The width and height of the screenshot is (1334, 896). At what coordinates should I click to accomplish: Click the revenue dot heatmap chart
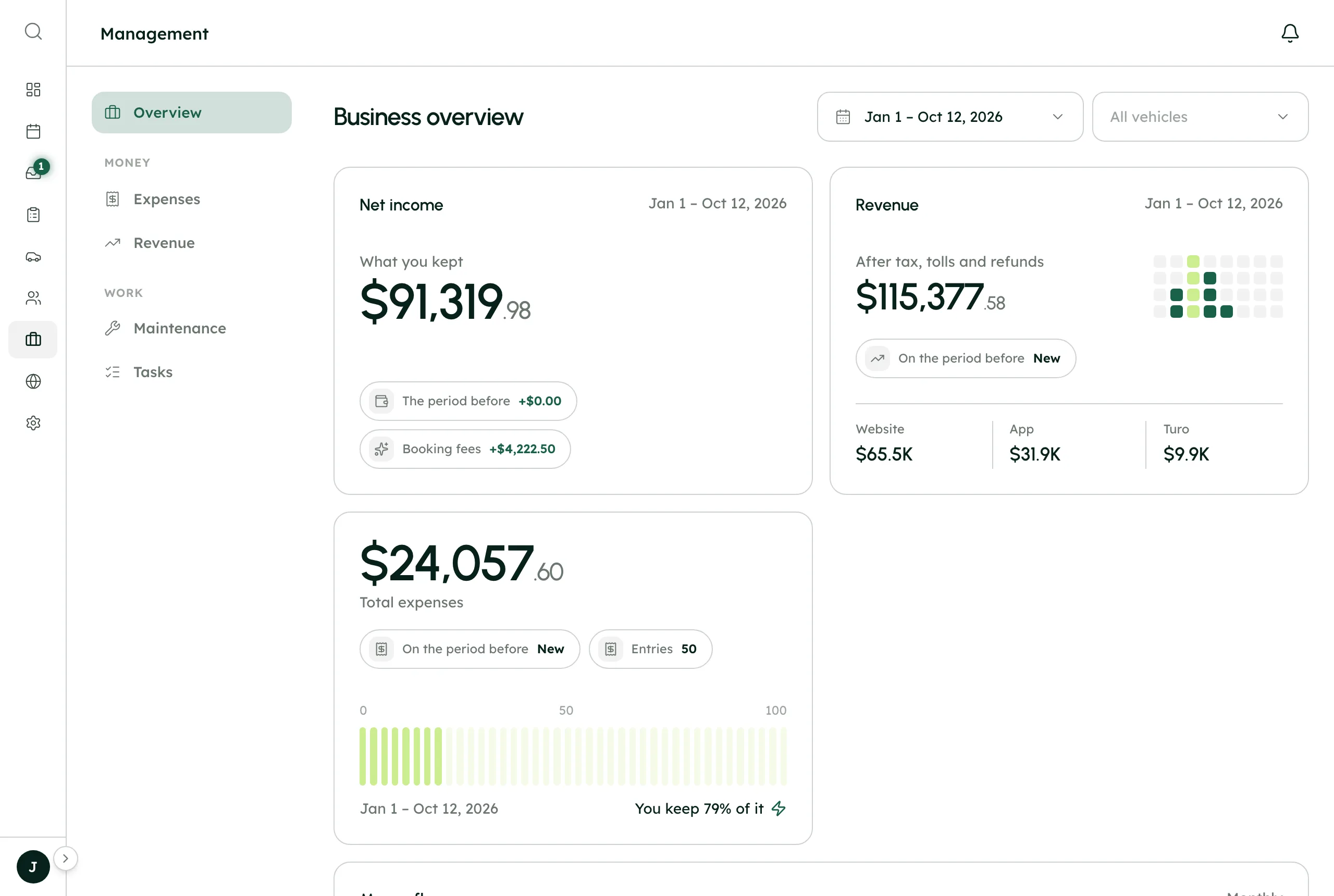pyautogui.click(x=1218, y=287)
